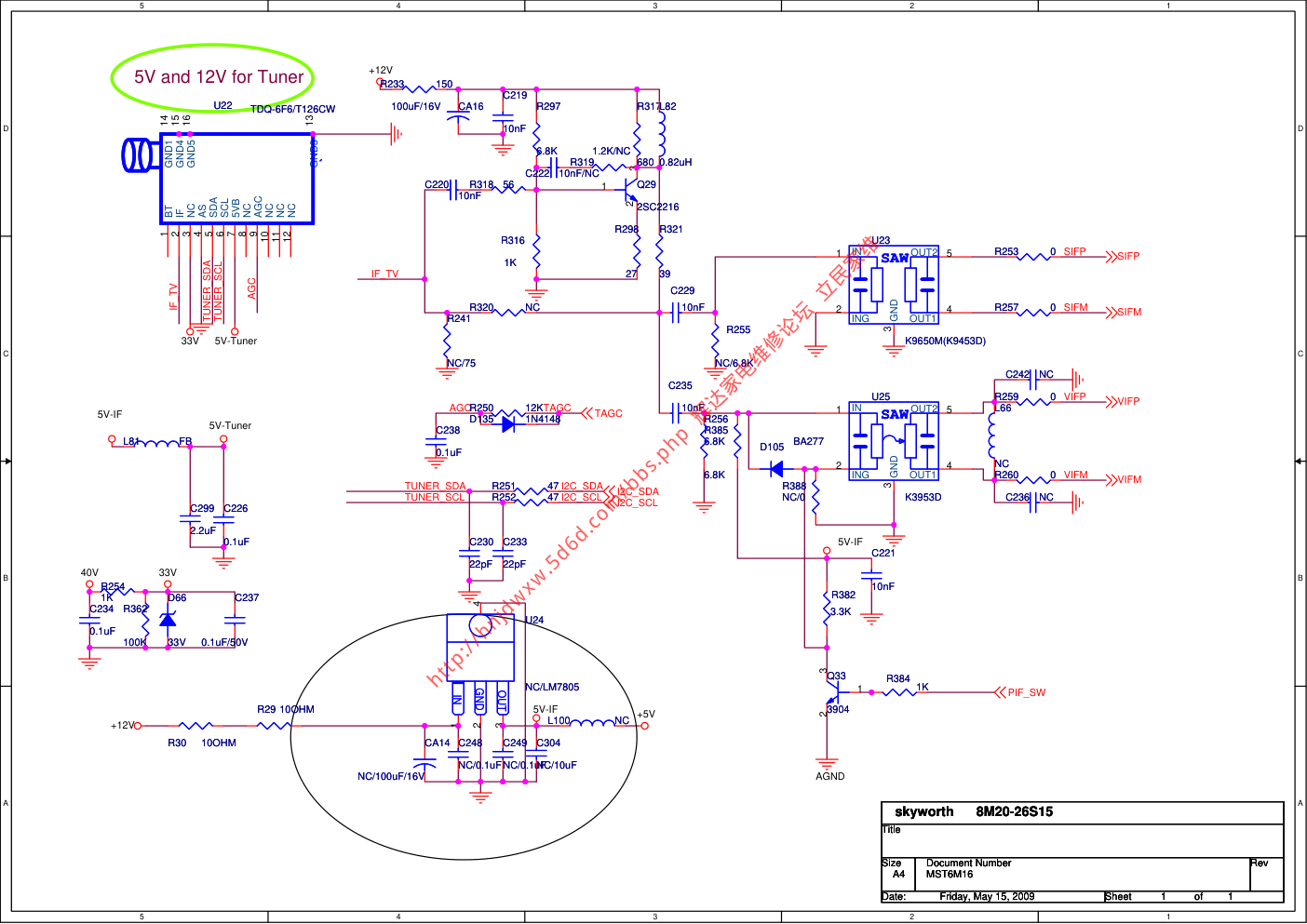Viewport: 1307px width, 924px height.
Task: Click the '5V and 12V for Tuner' title
Action: click(219, 77)
